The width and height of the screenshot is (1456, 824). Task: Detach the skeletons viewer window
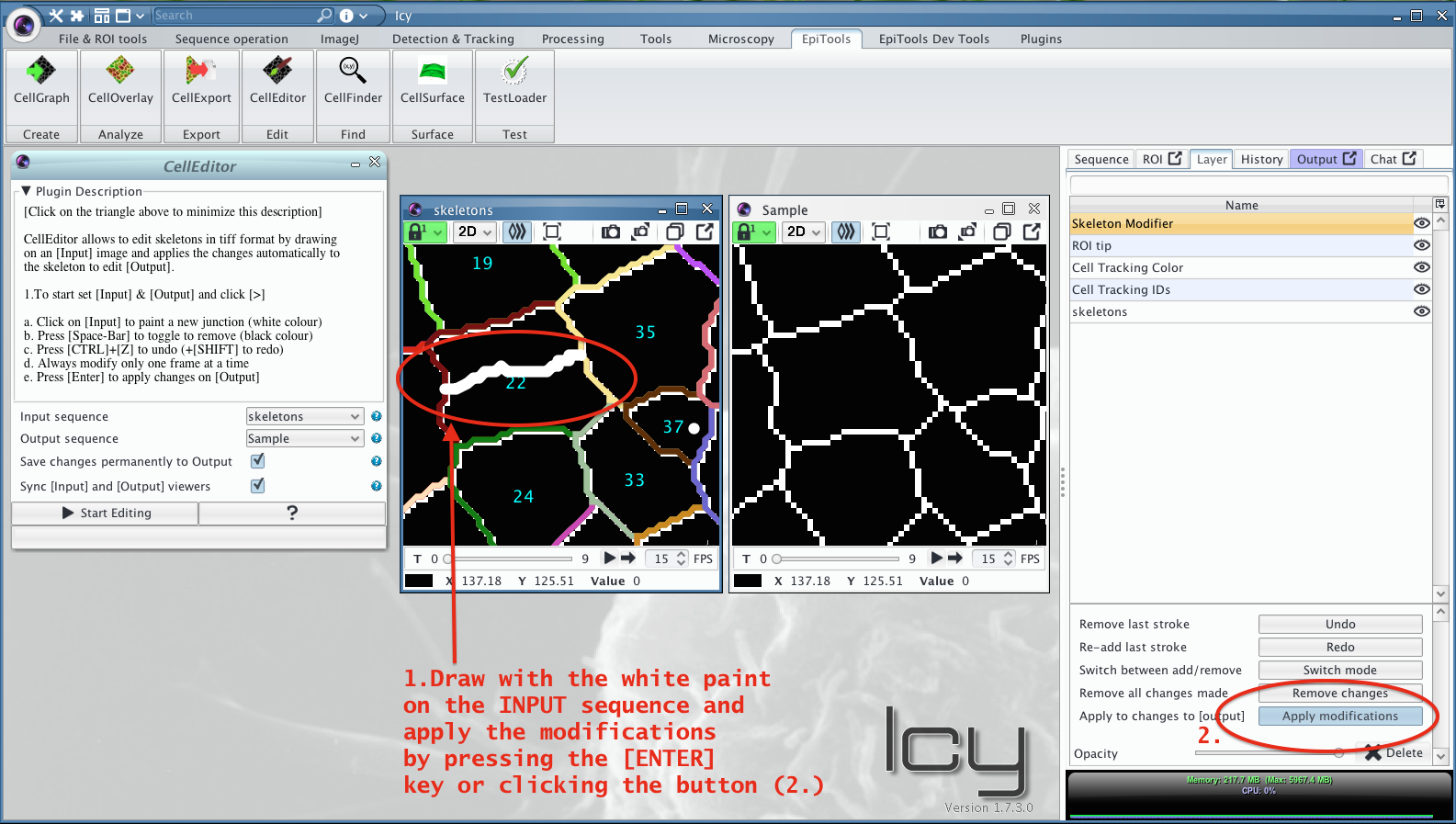705,231
